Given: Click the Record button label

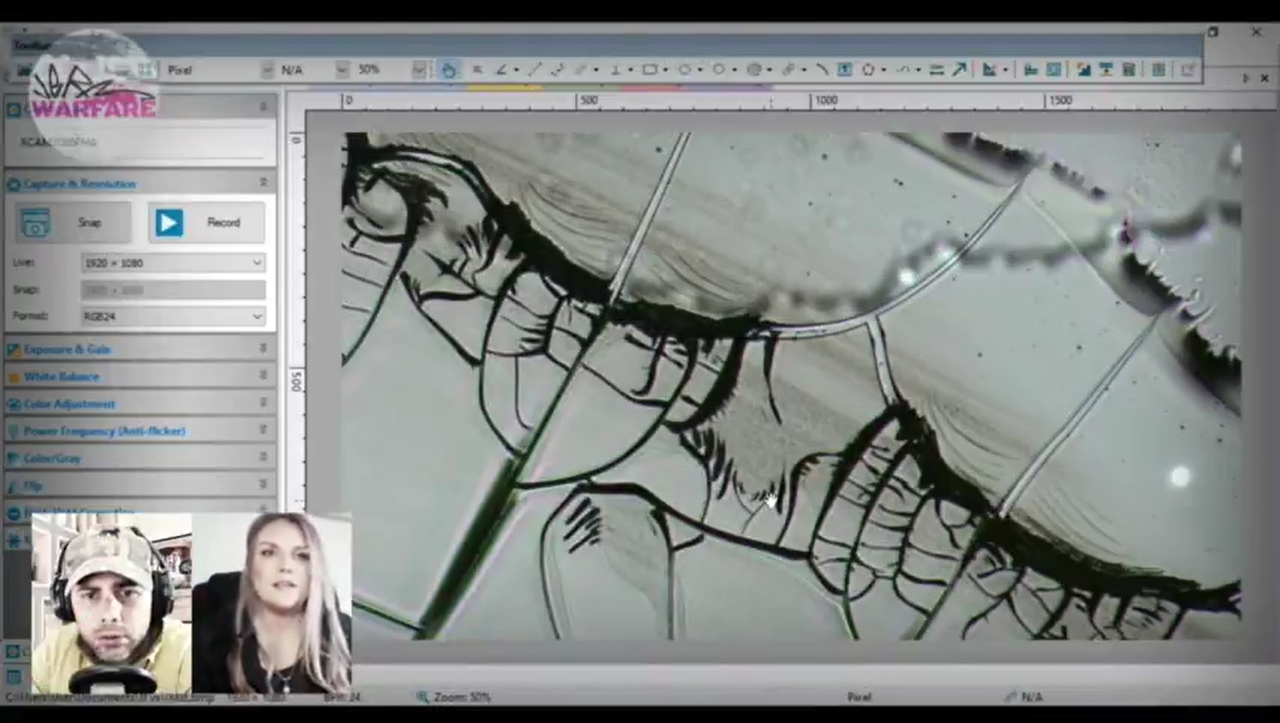Looking at the screenshot, I should [223, 222].
